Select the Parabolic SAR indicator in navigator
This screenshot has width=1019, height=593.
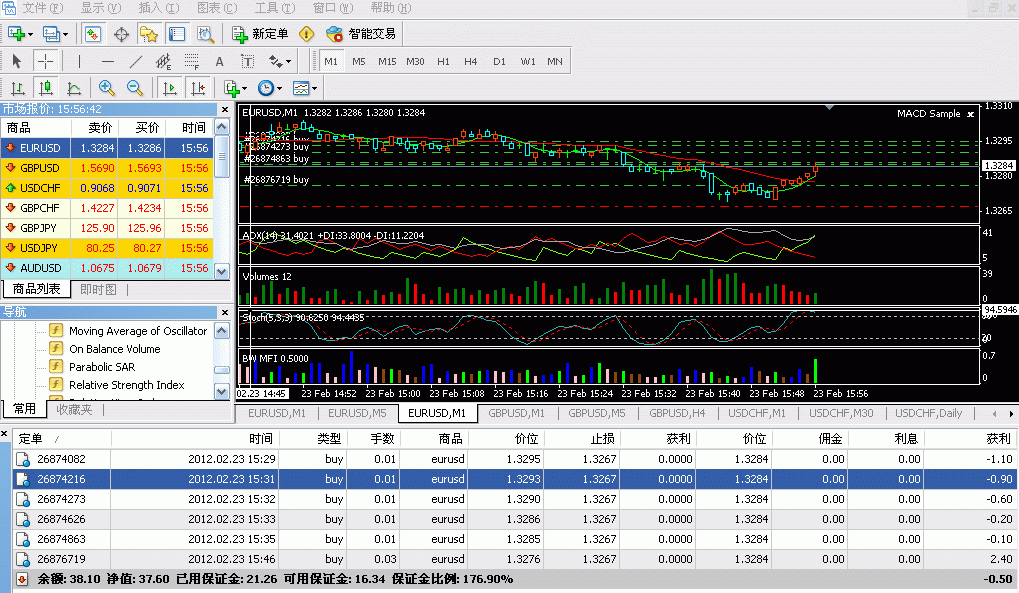(x=101, y=367)
